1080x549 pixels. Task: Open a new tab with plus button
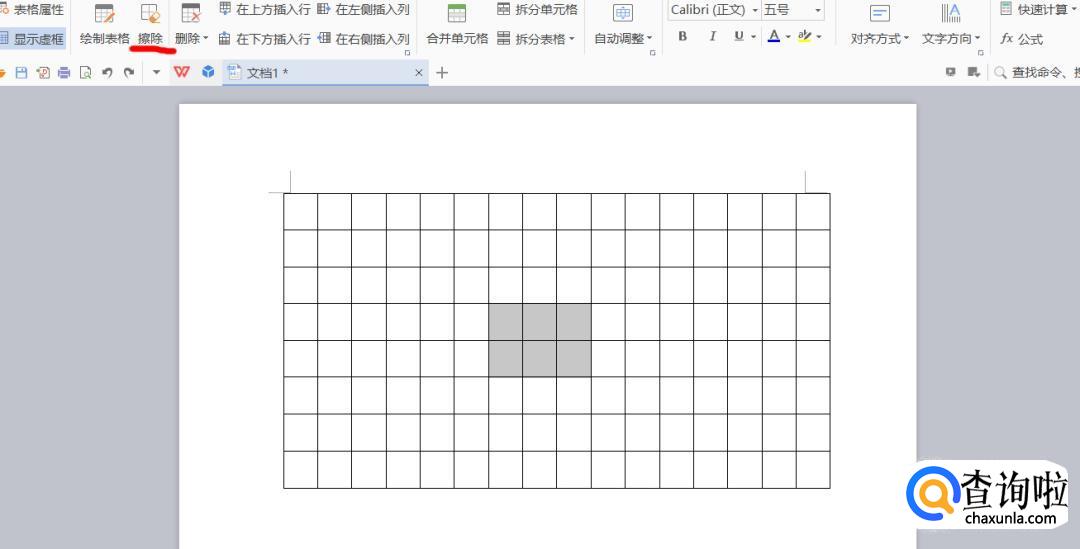442,73
